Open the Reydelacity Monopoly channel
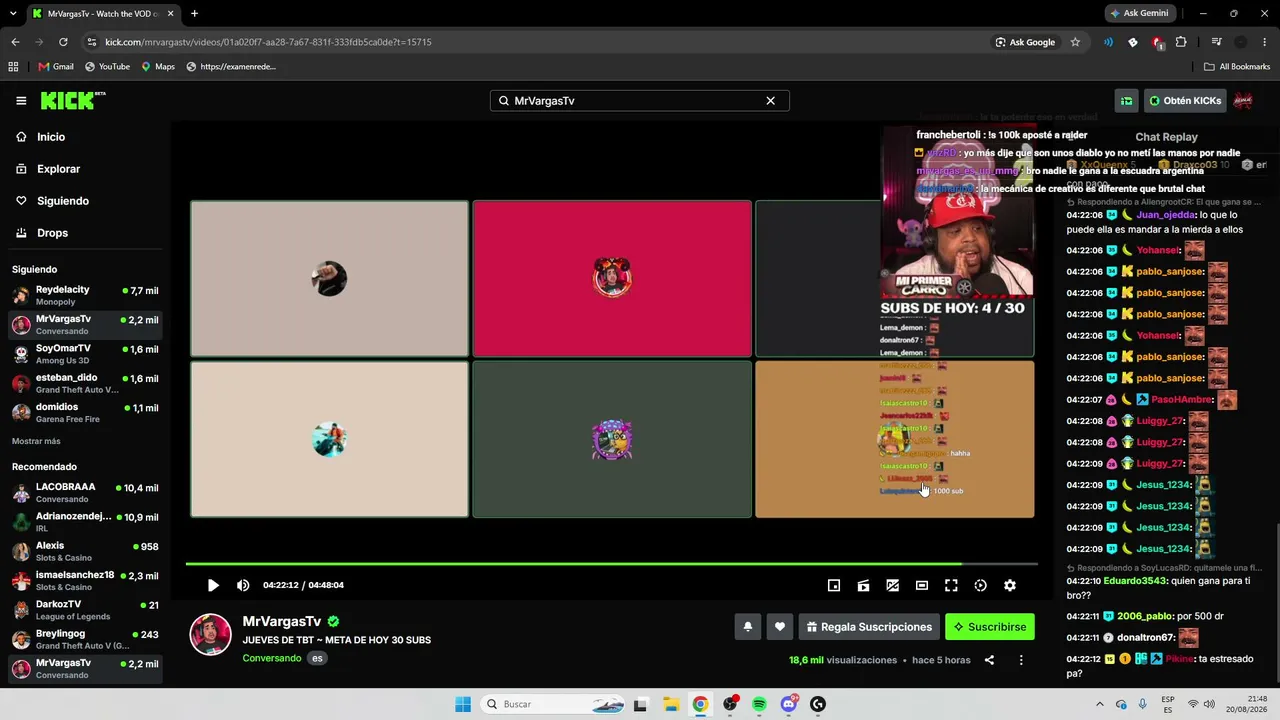1280x720 pixels. coord(85,295)
